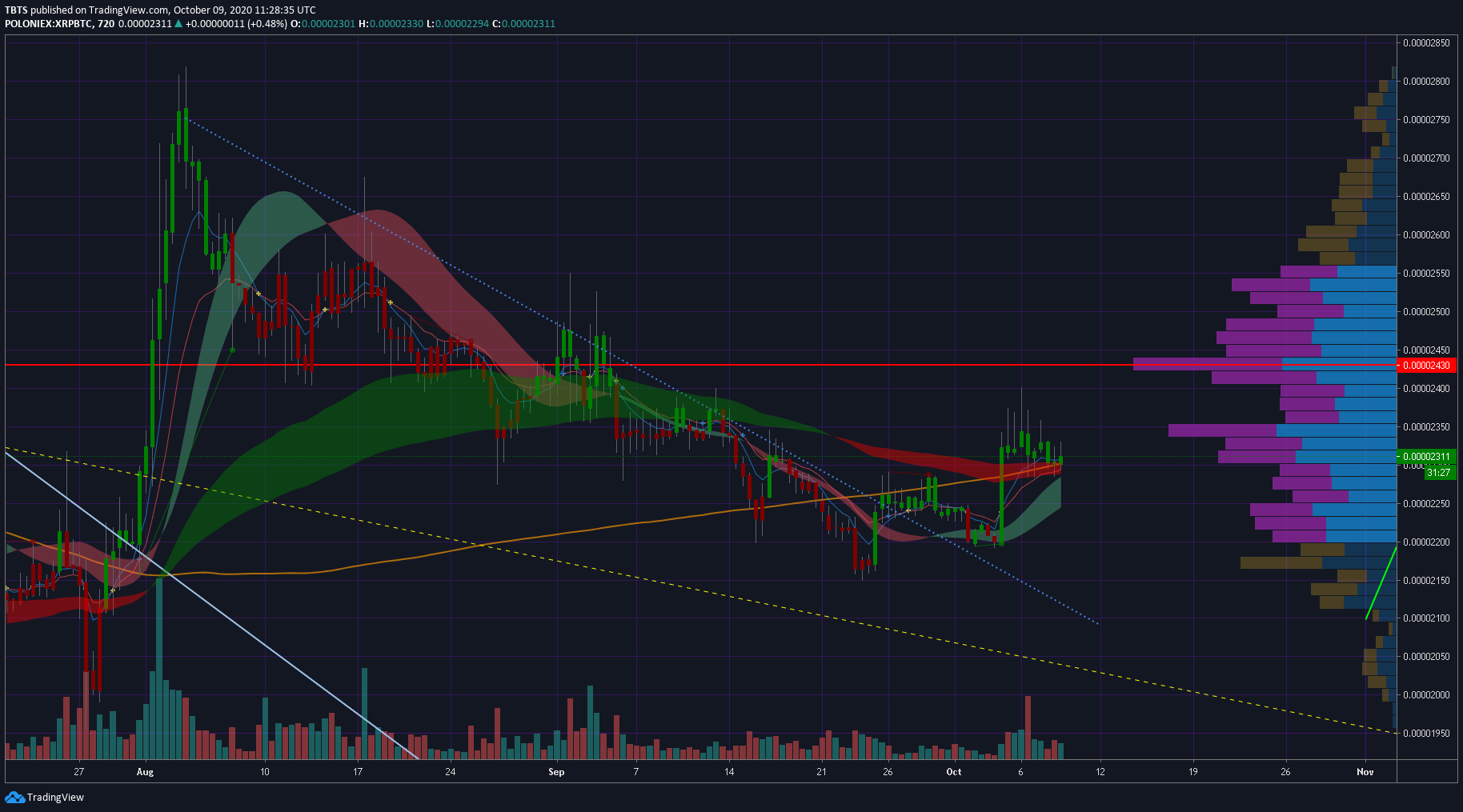1463x812 pixels.
Task: Click the Sep label on the time axis
Action: click(x=556, y=772)
